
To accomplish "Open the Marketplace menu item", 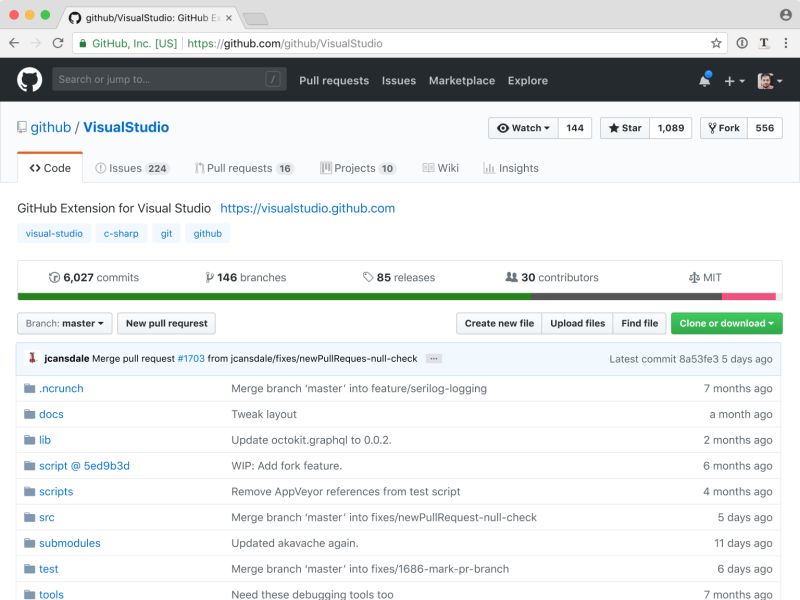I will pyautogui.click(x=461, y=80).
